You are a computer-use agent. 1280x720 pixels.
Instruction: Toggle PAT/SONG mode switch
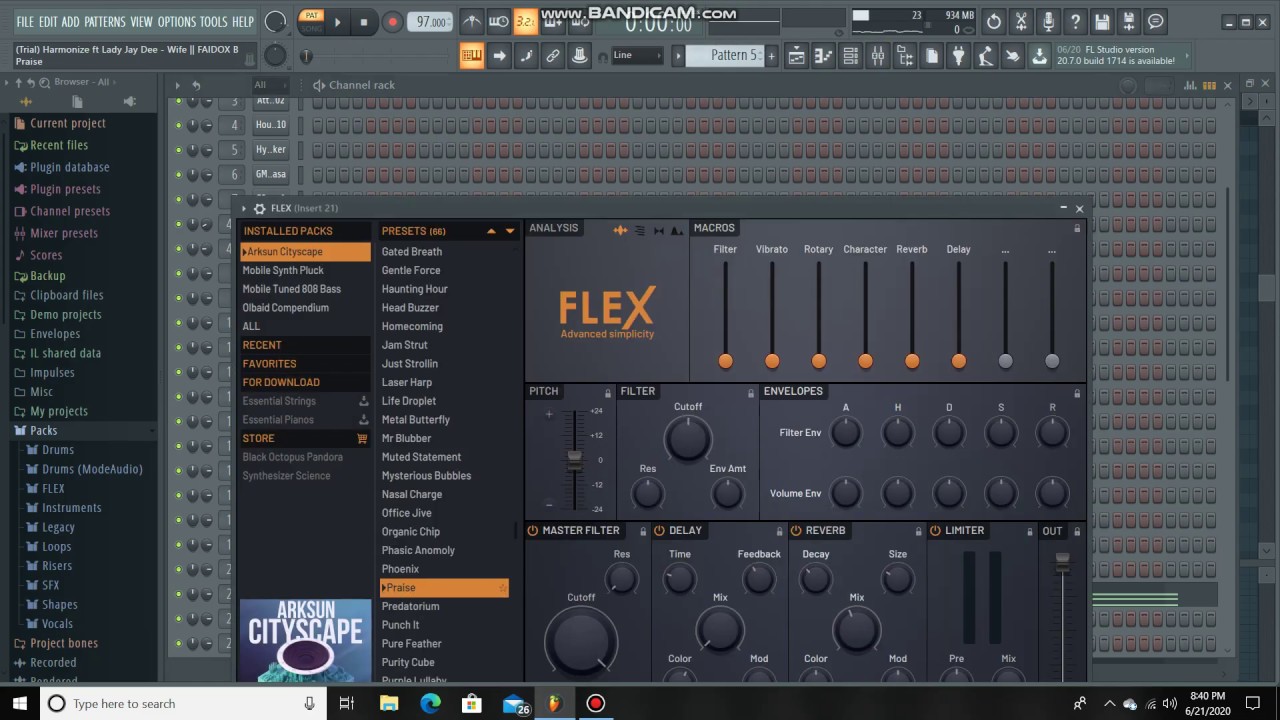(x=312, y=21)
